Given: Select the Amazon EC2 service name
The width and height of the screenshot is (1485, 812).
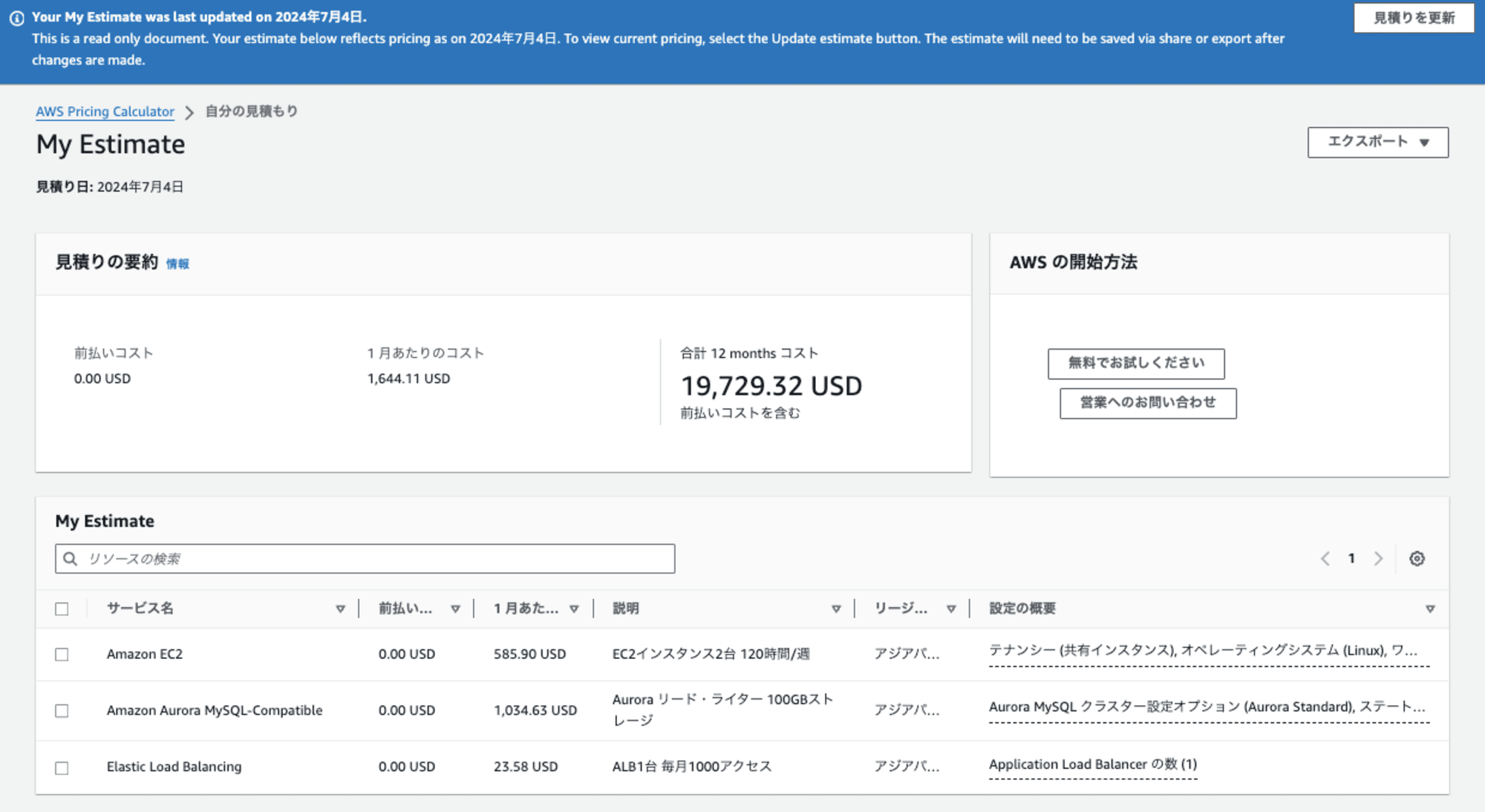Looking at the screenshot, I should pyautogui.click(x=145, y=654).
